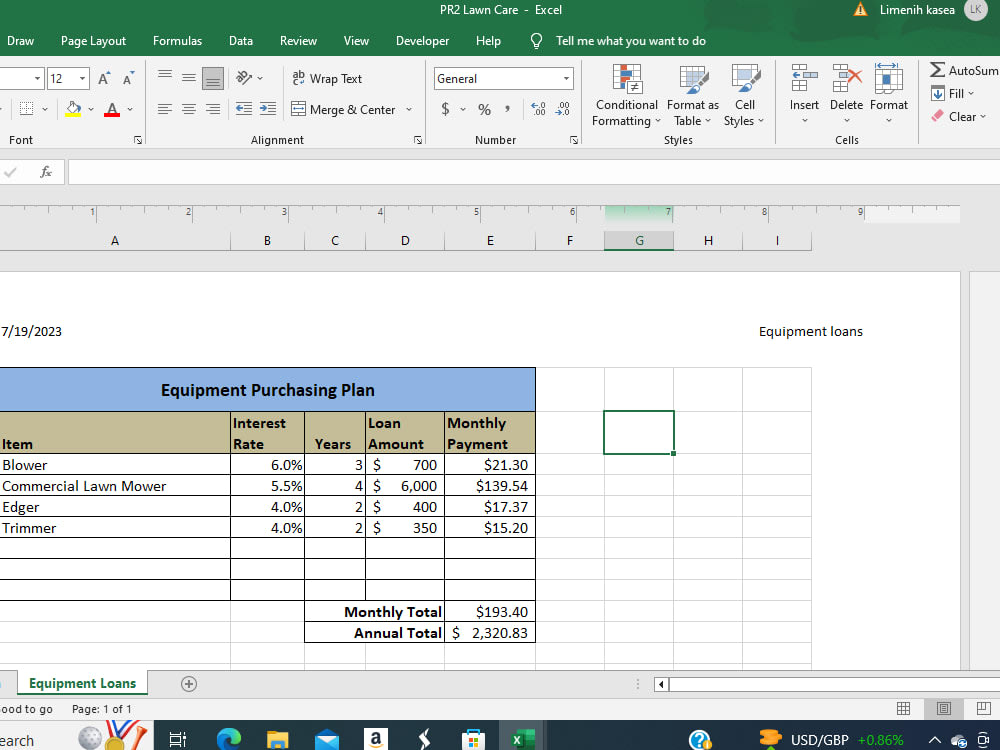Screen dimensions: 1000x750
Task: Open Cell Styles gallery
Action: click(x=744, y=96)
